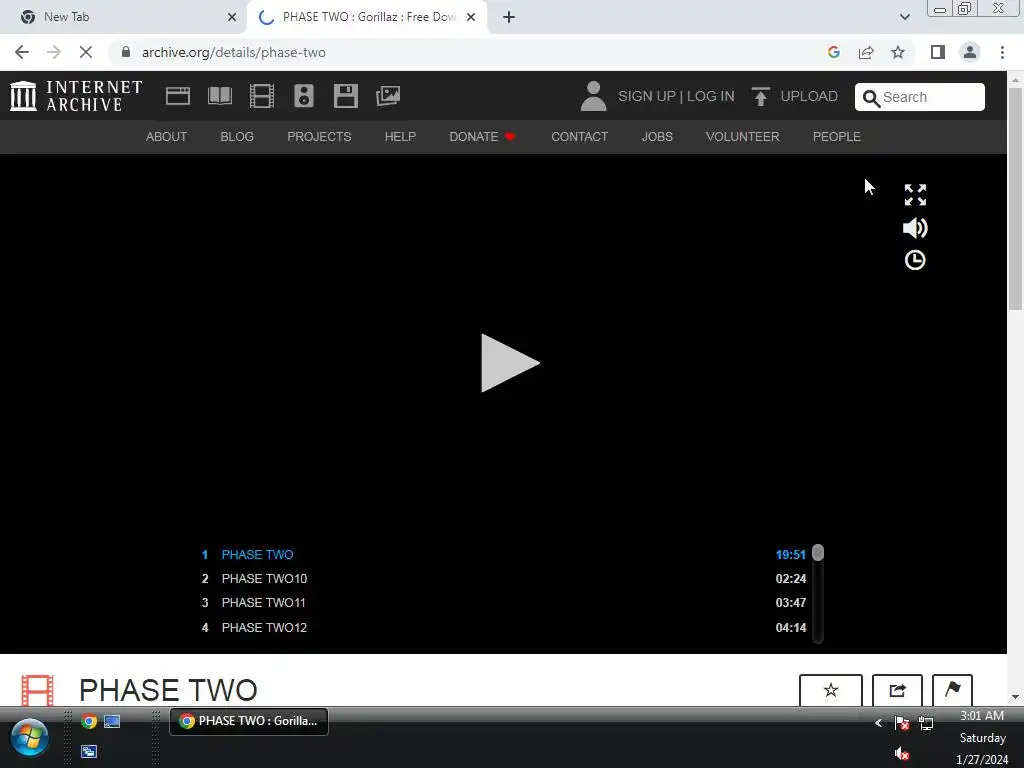1024x768 pixels.
Task: Open the HELP menu item
Action: (400, 136)
